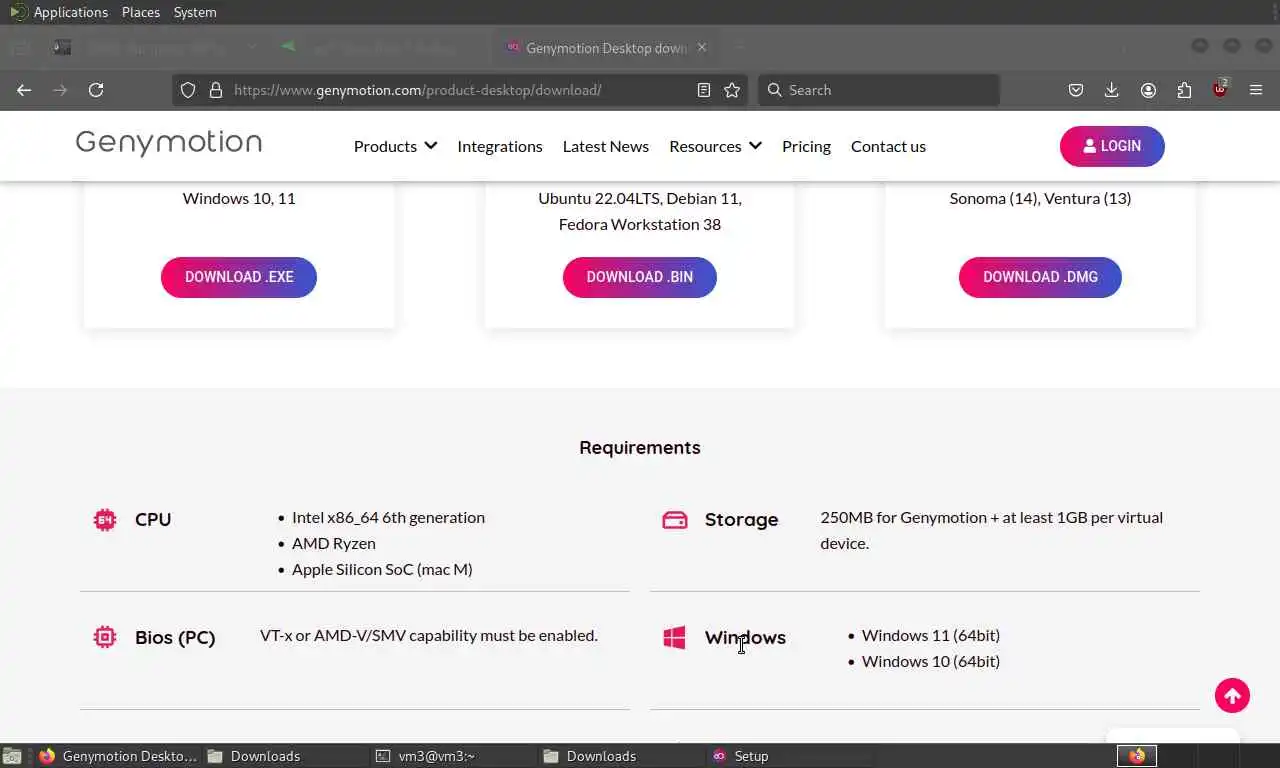Click the Bios (PC) chip icon
Screen dimensions: 1280x768
click(105, 637)
